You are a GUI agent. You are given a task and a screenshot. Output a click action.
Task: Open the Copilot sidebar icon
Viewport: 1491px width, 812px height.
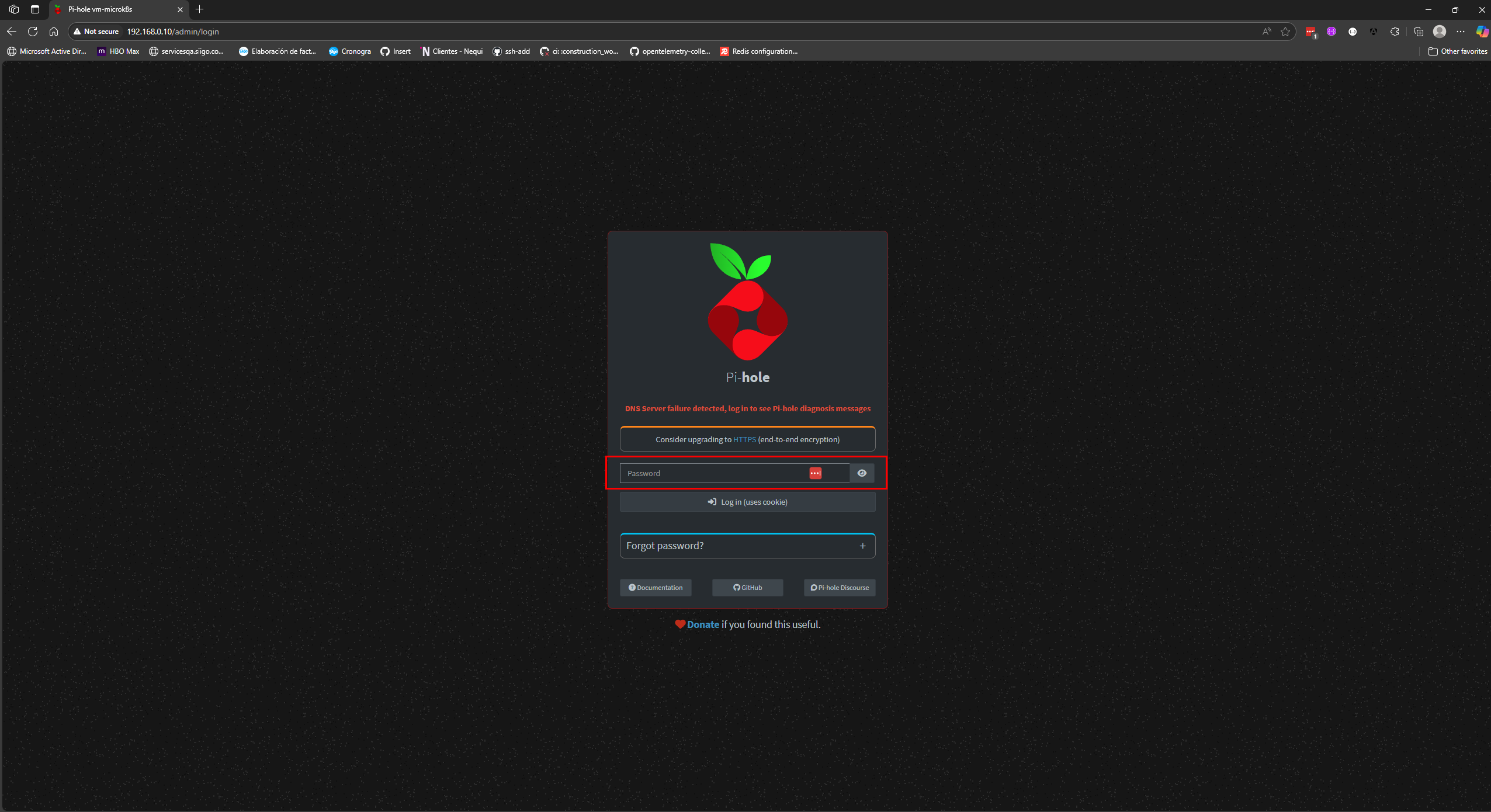(x=1482, y=32)
